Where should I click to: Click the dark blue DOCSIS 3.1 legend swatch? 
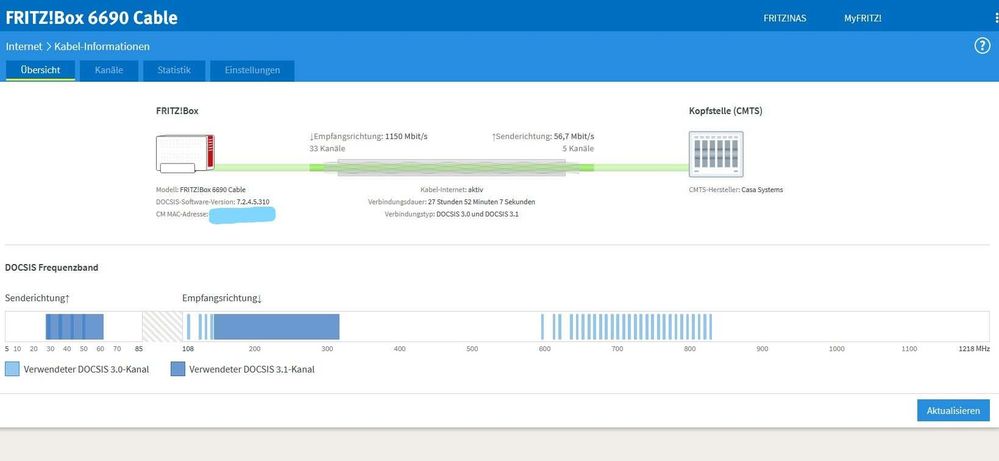pos(178,369)
